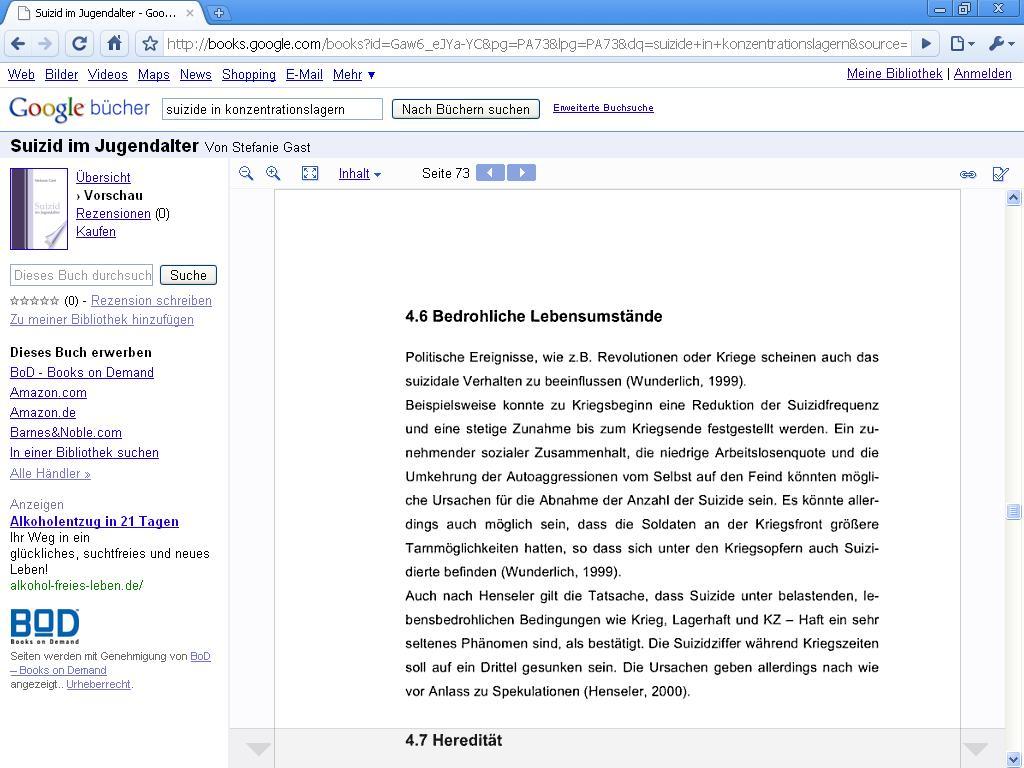Click the book page scrollbar thumb

coord(1014,511)
